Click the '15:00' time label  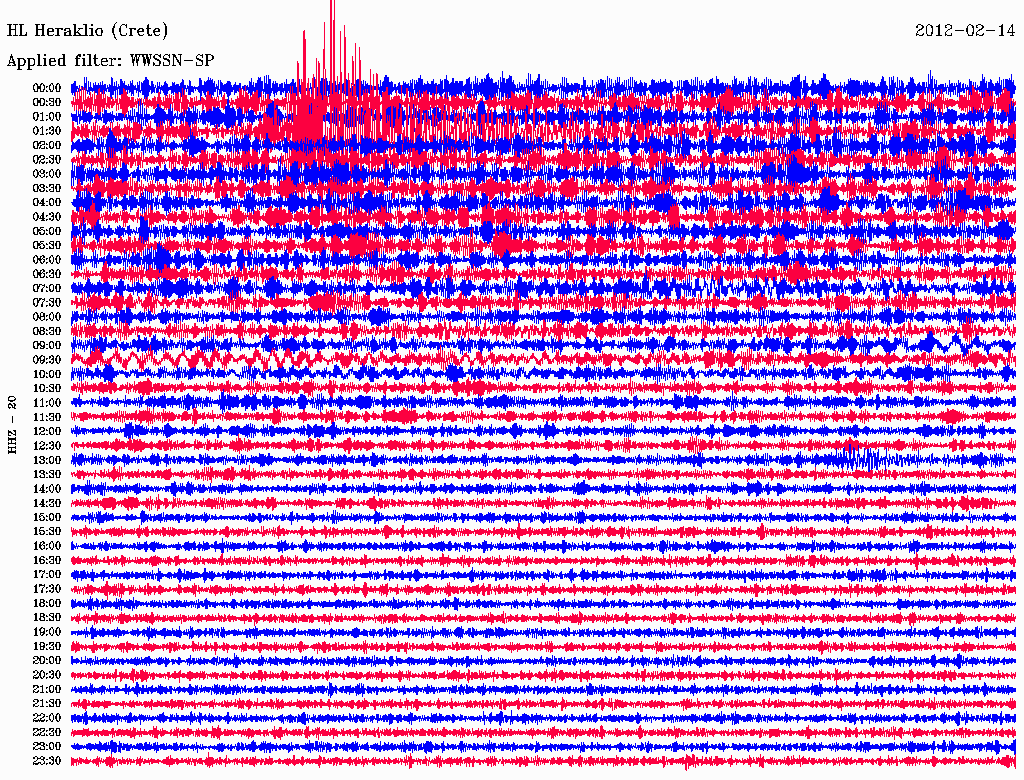[47, 518]
